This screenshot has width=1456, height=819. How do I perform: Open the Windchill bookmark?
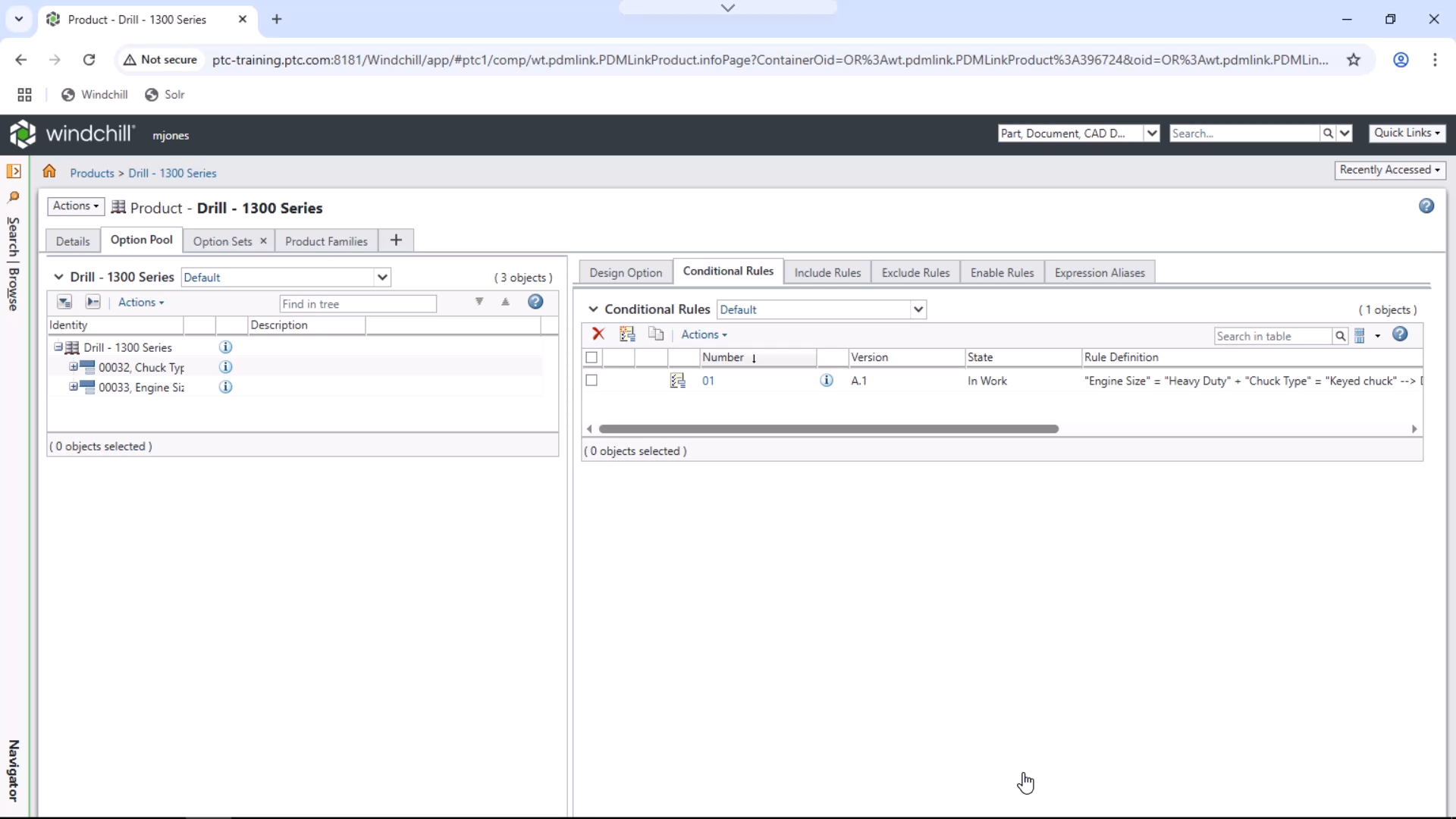[x=95, y=95]
